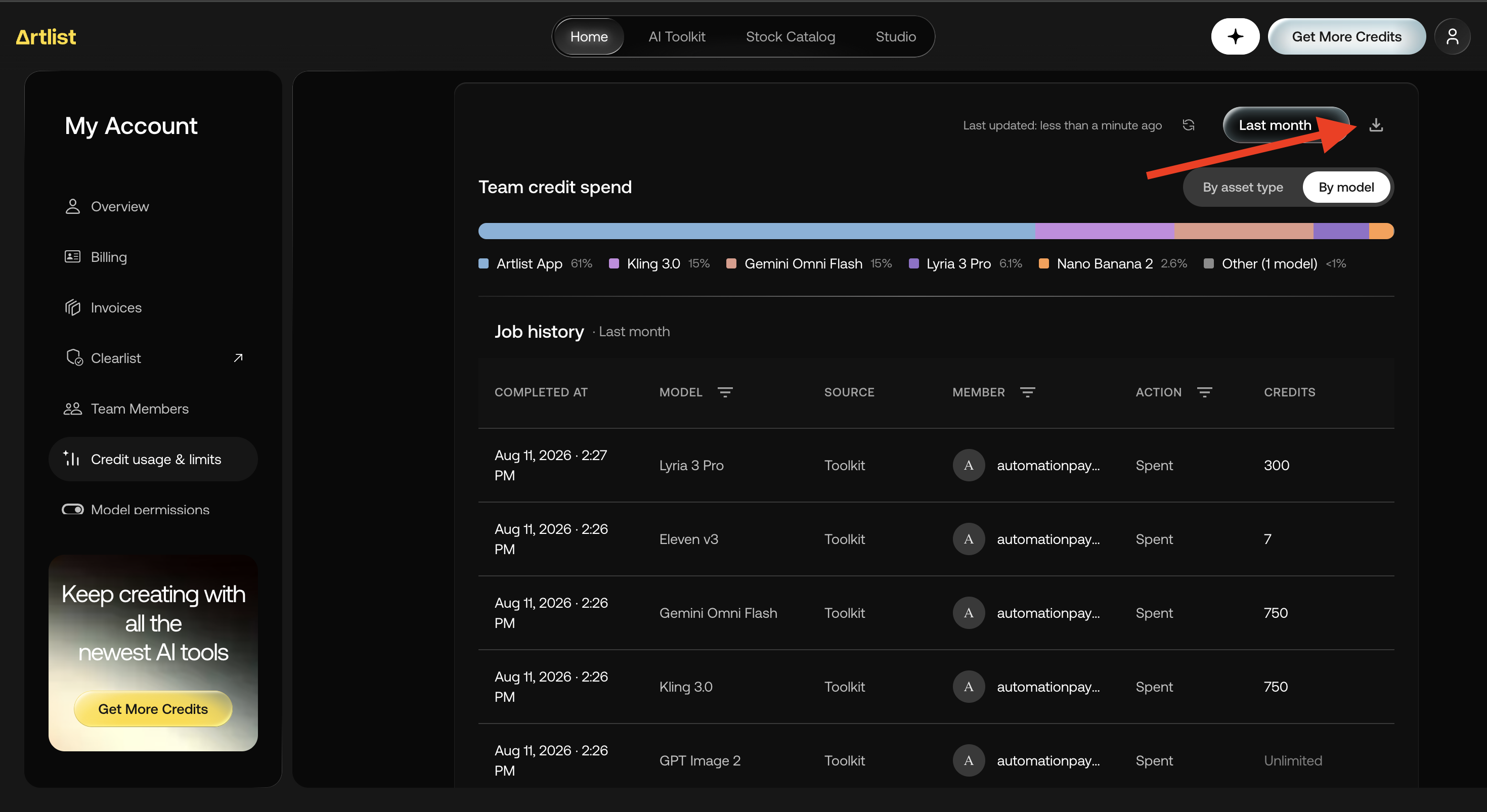1487x812 pixels.
Task: Select the Gemini Omni Flash model cell
Action: pos(718,613)
